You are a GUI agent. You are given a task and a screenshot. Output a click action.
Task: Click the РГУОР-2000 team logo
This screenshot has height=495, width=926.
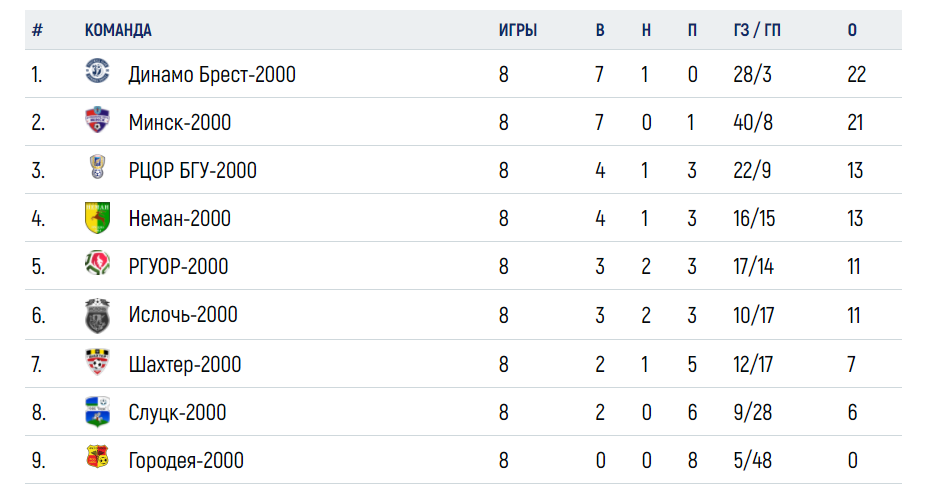coord(97,263)
